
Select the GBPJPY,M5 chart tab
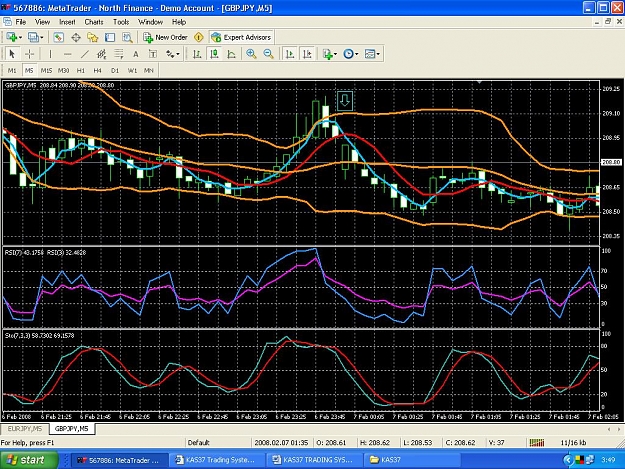click(x=72, y=429)
